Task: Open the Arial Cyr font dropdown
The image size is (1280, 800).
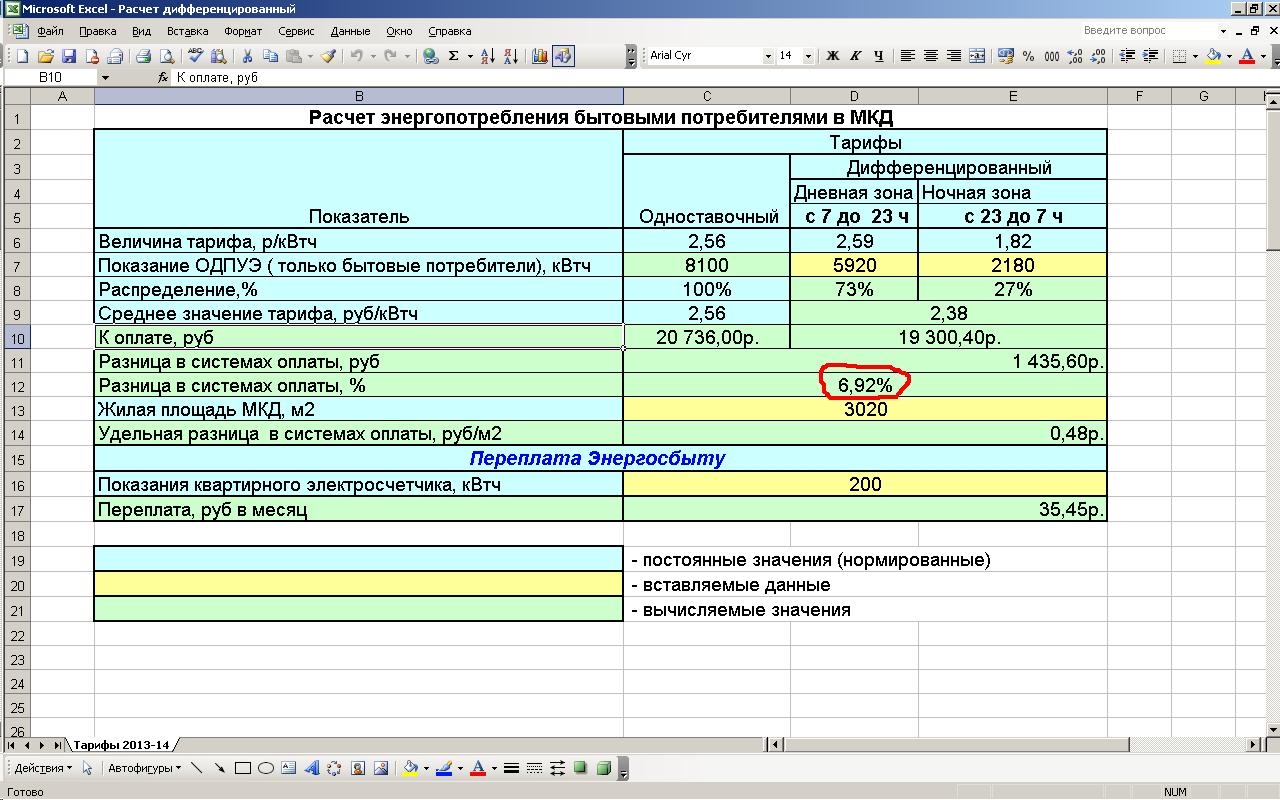Action: point(768,56)
